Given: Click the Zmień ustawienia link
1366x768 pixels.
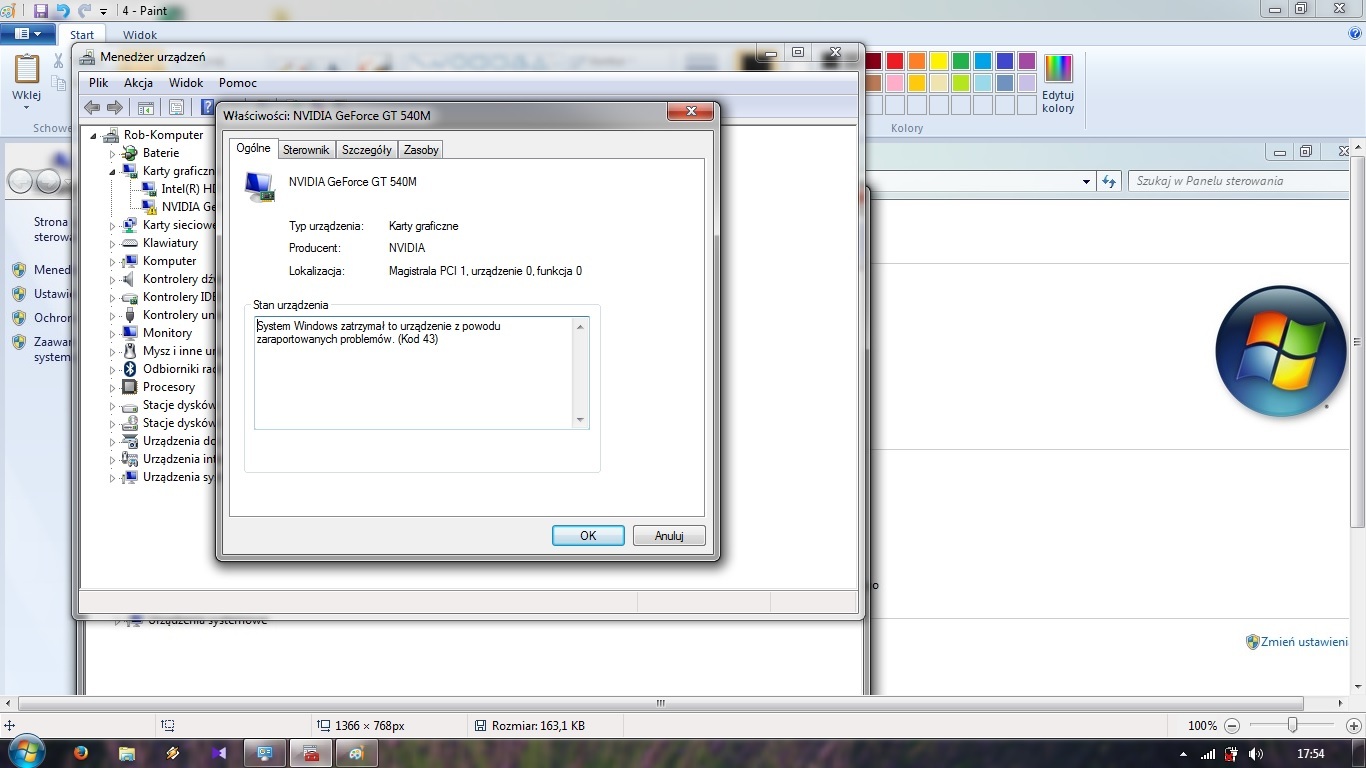Looking at the screenshot, I should 1304,642.
